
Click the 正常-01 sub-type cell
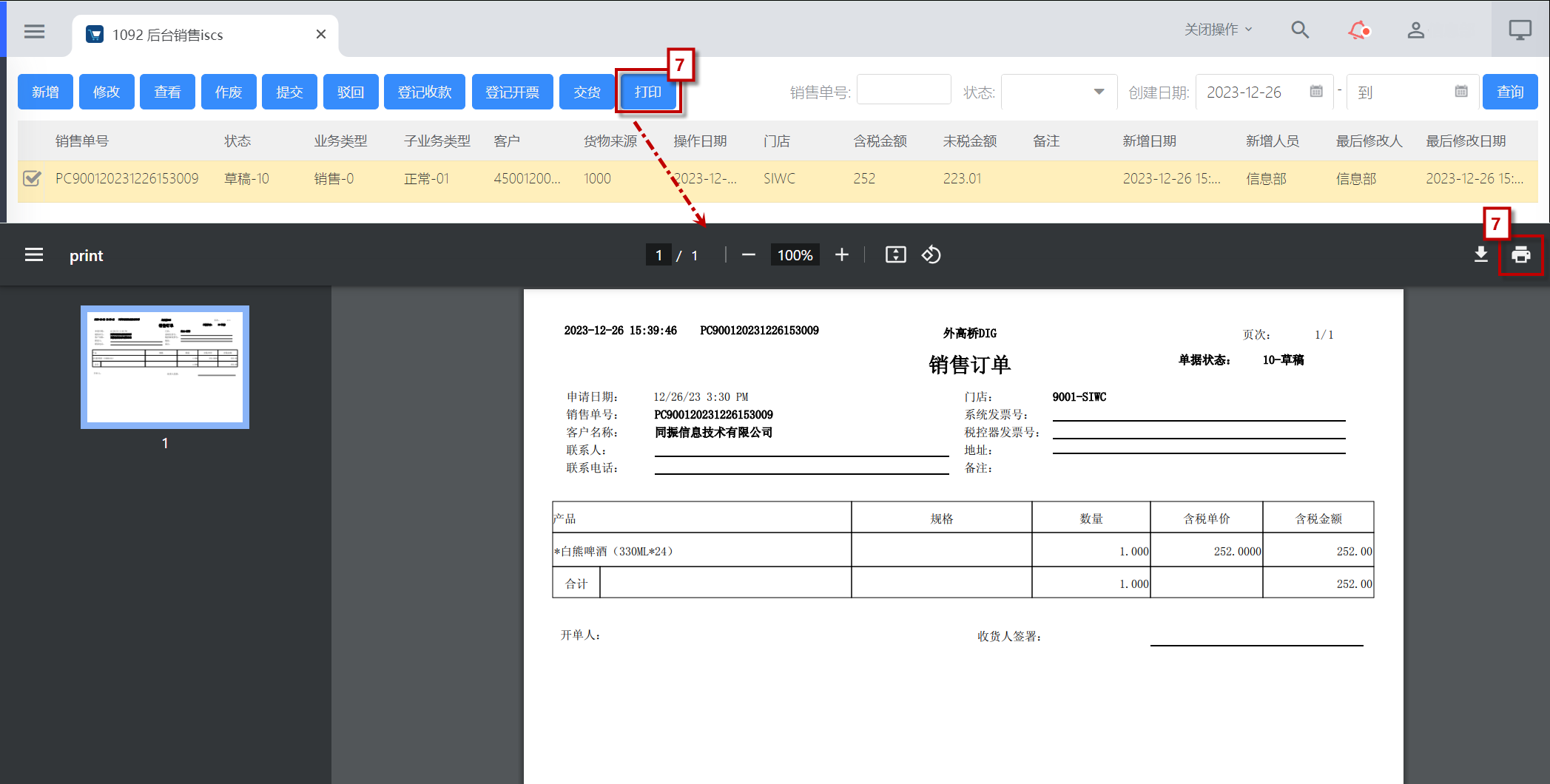(x=426, y=178)
